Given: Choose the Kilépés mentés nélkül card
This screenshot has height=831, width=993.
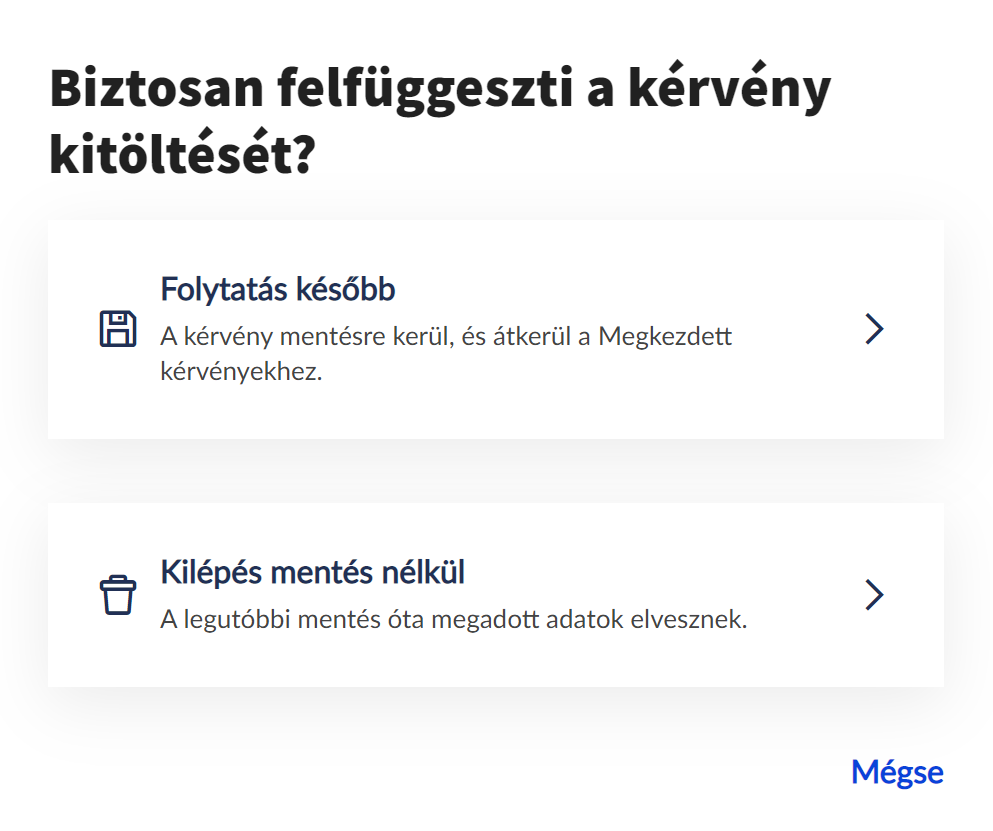Looking at the screenshot, I should tap(495, 595).
